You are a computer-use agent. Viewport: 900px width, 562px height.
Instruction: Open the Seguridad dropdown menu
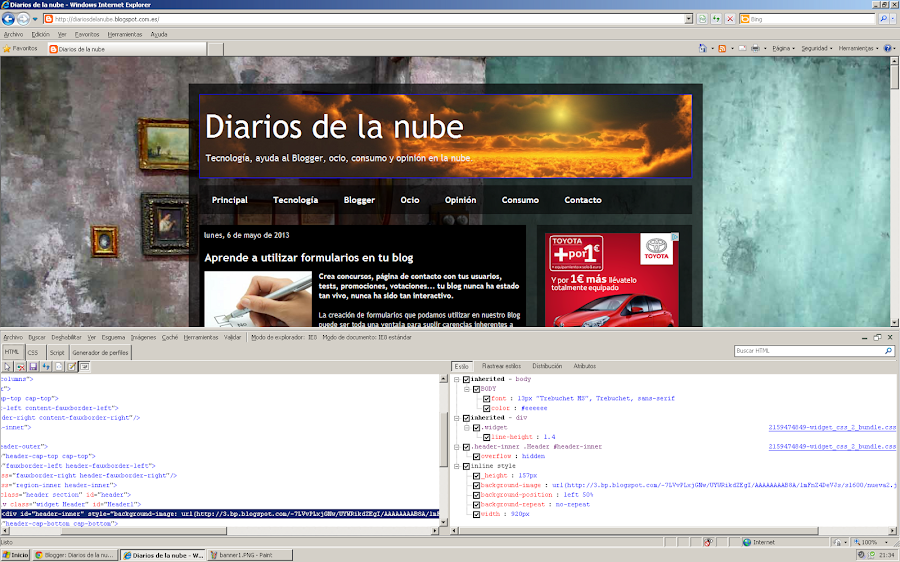tap(816, 48)
